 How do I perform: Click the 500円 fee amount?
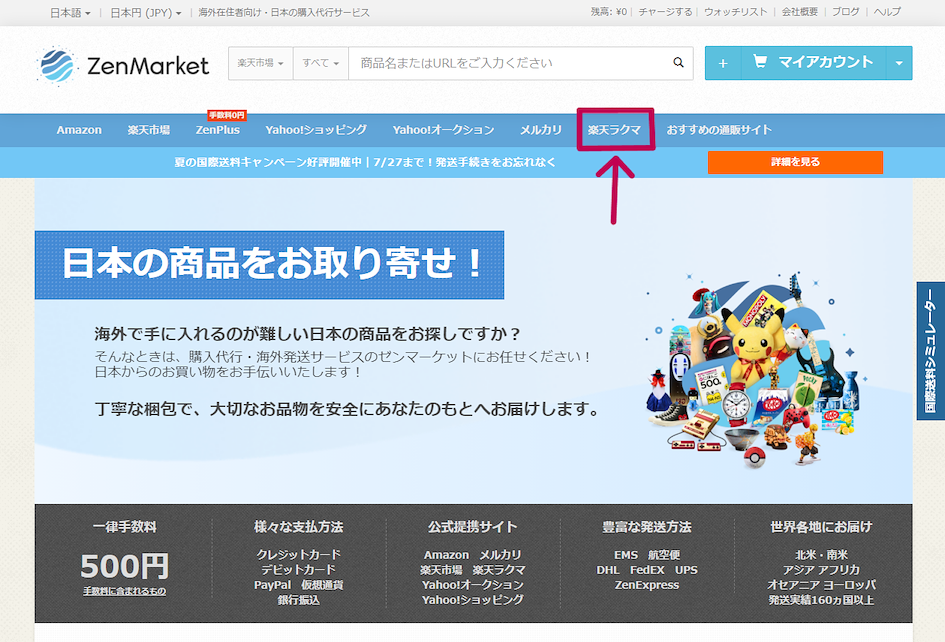tap(124, 565)
